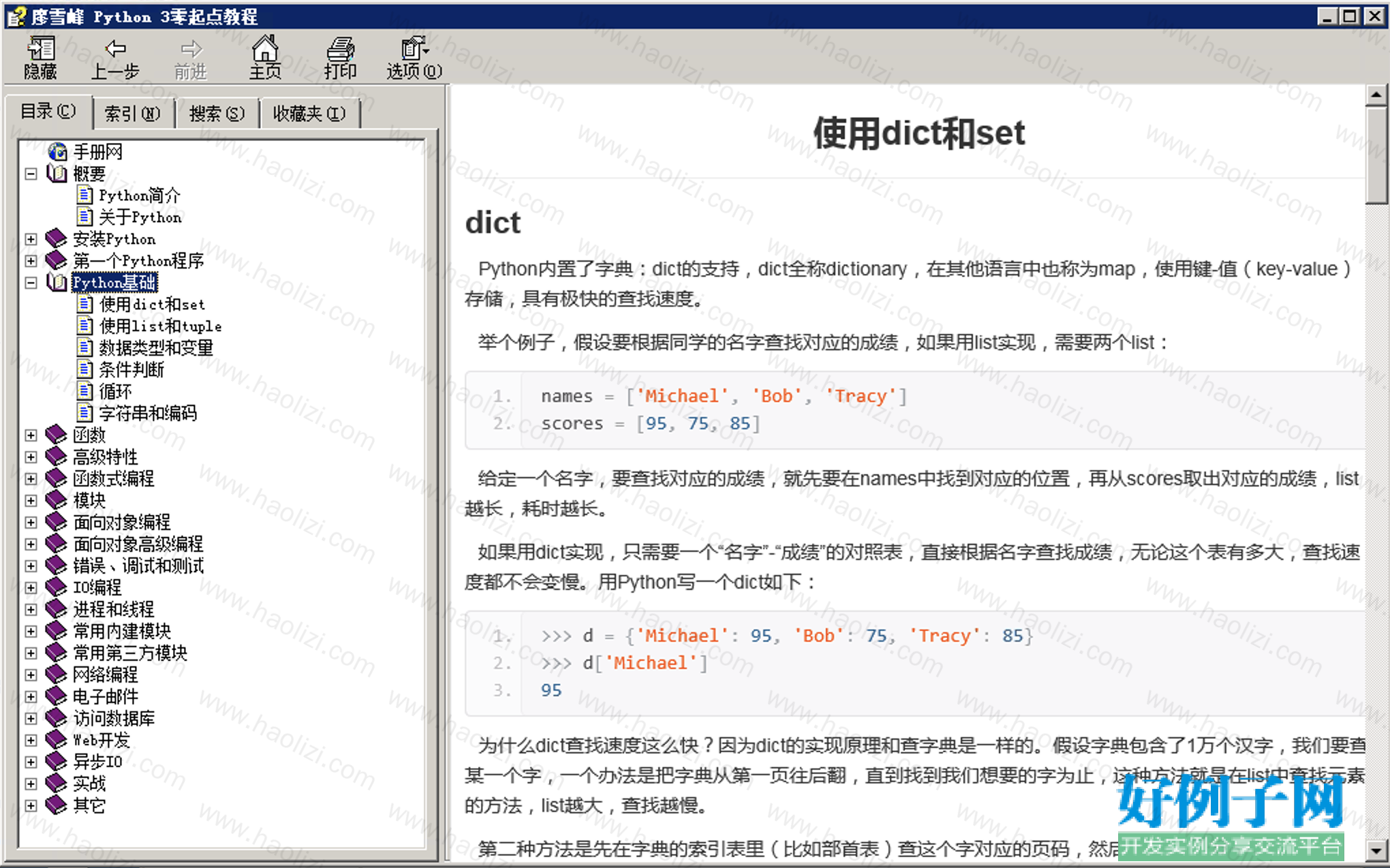Click the book icon beside 第一个Python程序
1390x868 pixels.
point(56,260)
